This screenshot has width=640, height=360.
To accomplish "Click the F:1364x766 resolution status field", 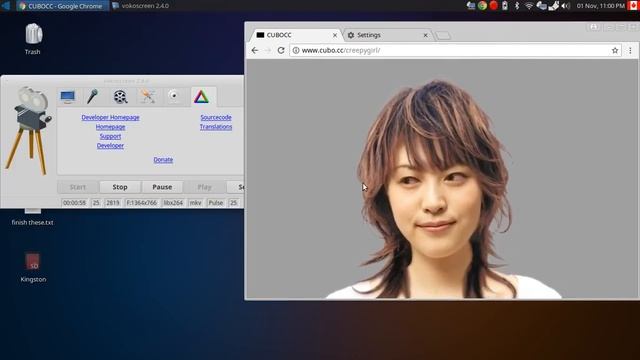I will coord(142,203).
